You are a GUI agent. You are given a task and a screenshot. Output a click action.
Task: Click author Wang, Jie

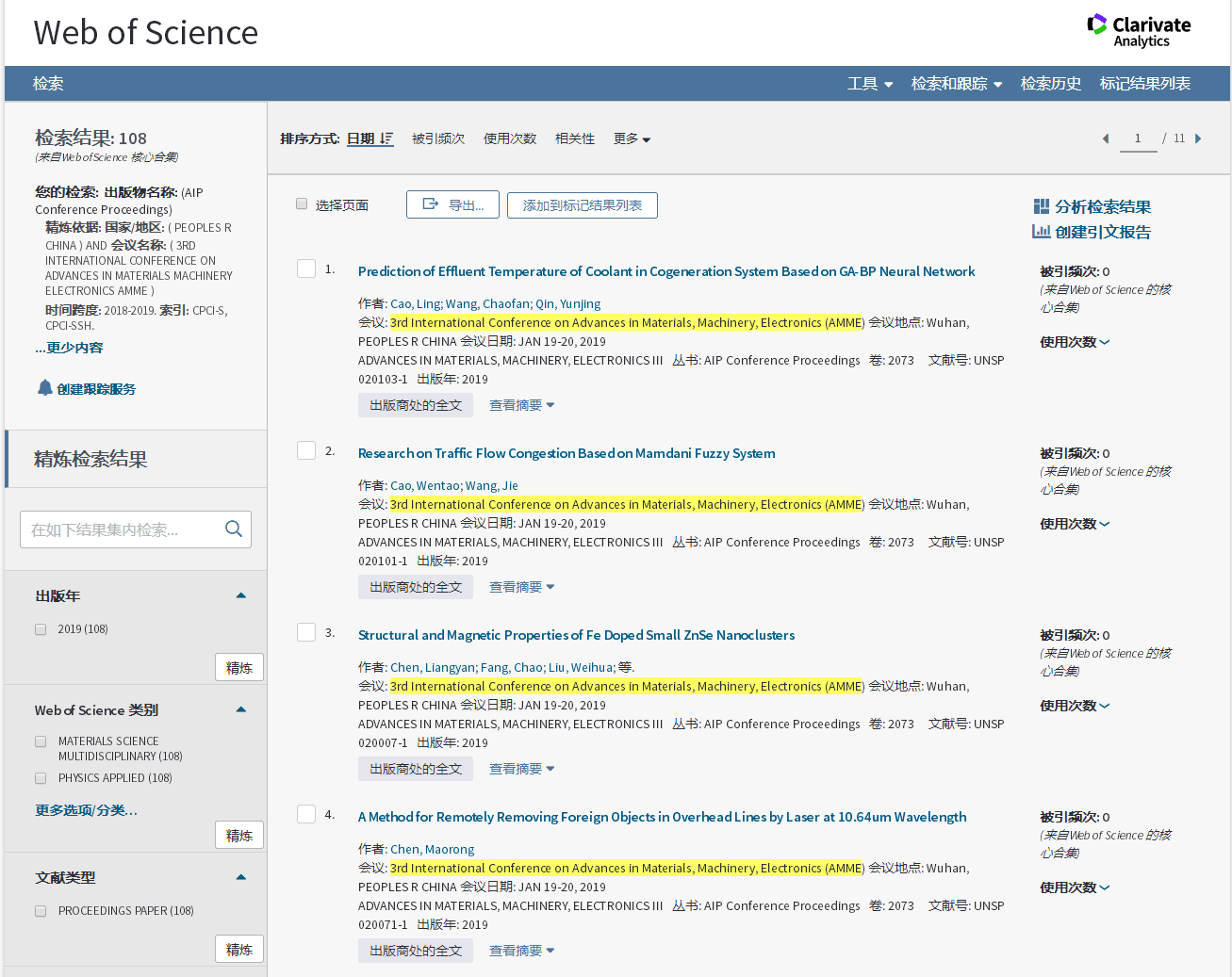click(491, 485)
